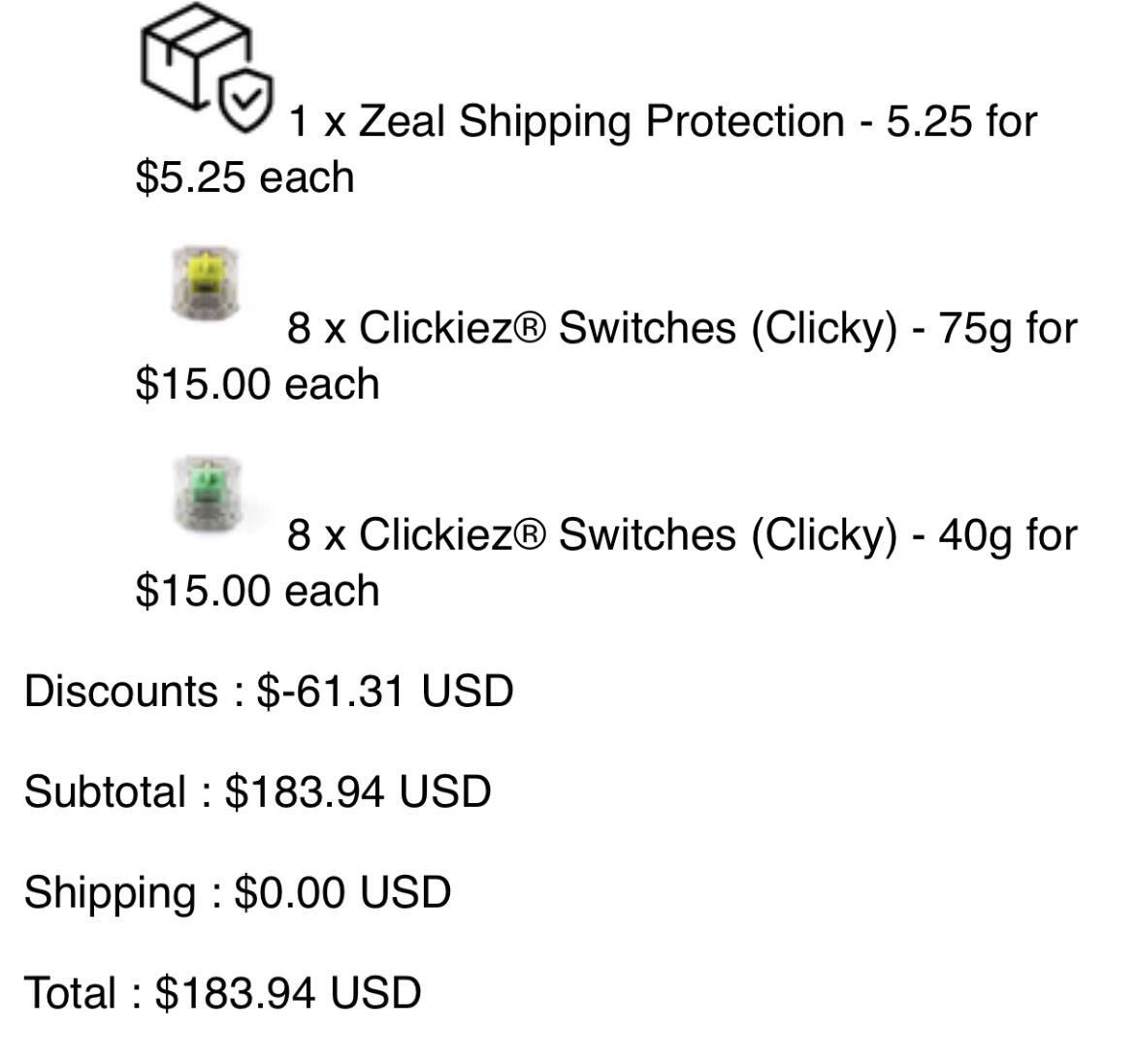Click the Subtotal label
Screen dimensions: 1135x1064
[105, 791]
